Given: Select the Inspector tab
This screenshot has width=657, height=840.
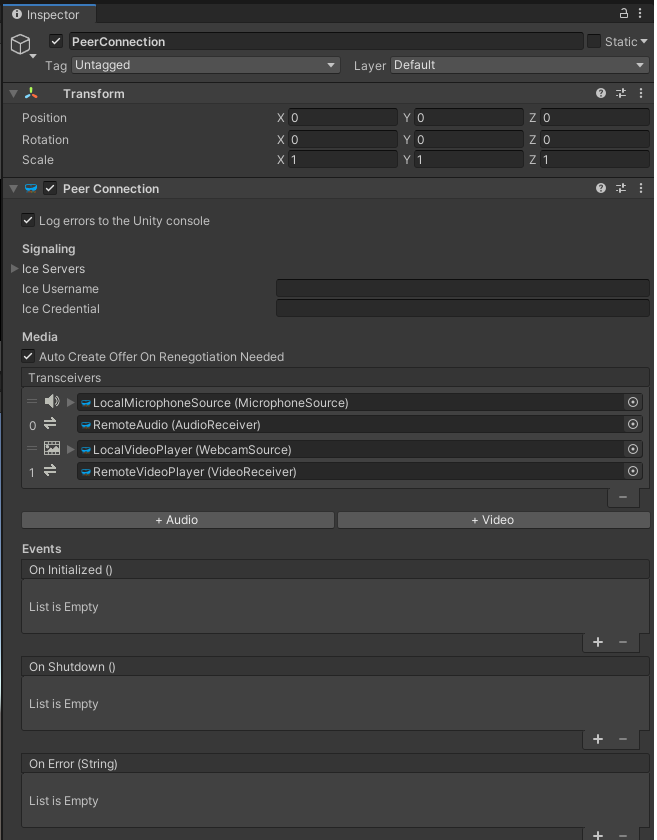Looking at the screenshot, I should [48, 14].
